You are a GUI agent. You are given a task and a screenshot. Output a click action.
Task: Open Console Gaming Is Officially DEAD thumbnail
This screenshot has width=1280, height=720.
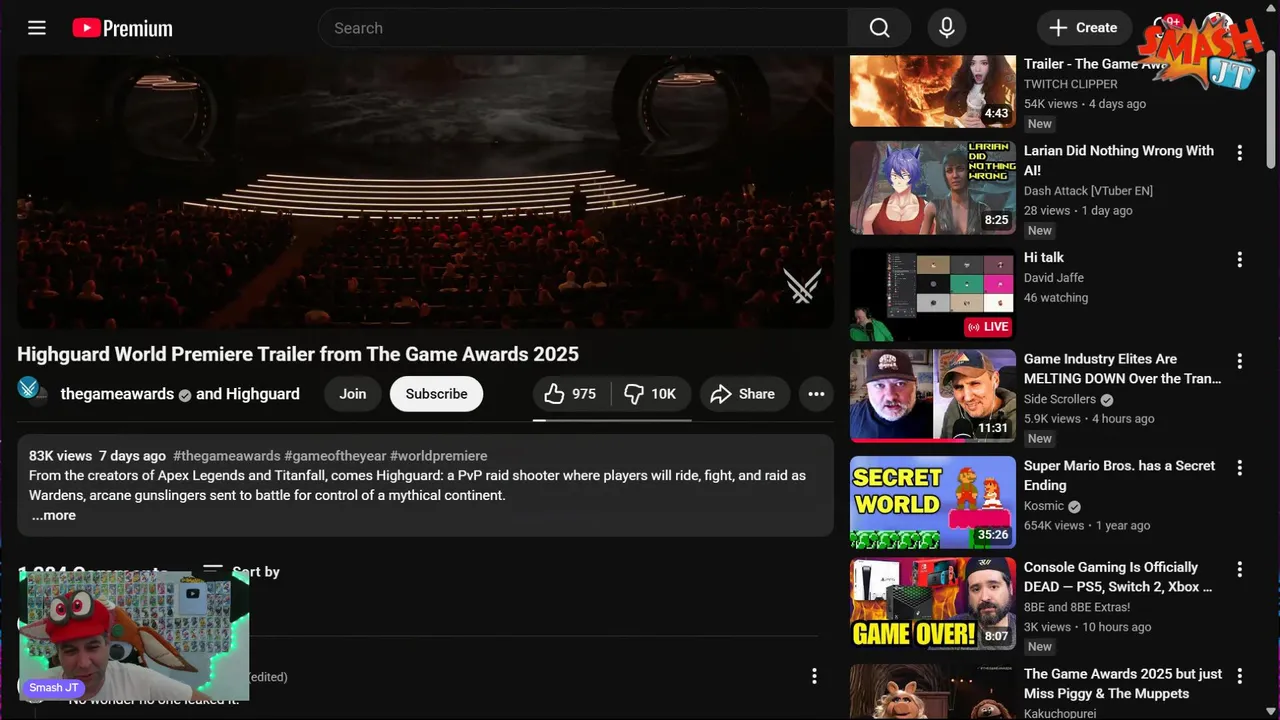coord(933,603)
